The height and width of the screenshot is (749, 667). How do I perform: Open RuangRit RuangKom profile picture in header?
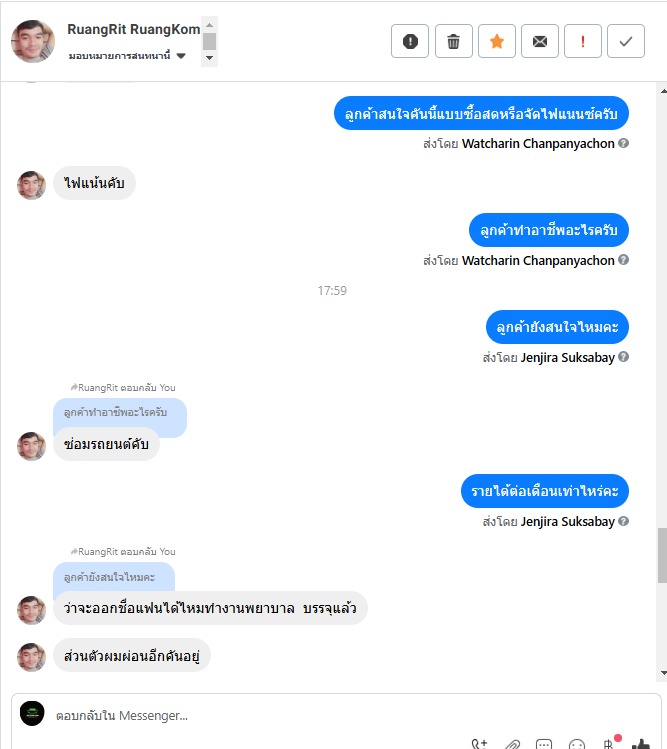32,41
